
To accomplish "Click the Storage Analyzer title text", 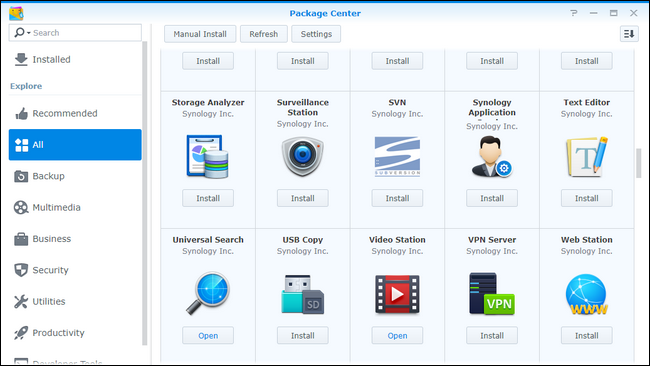I will (x=208, y=102).
